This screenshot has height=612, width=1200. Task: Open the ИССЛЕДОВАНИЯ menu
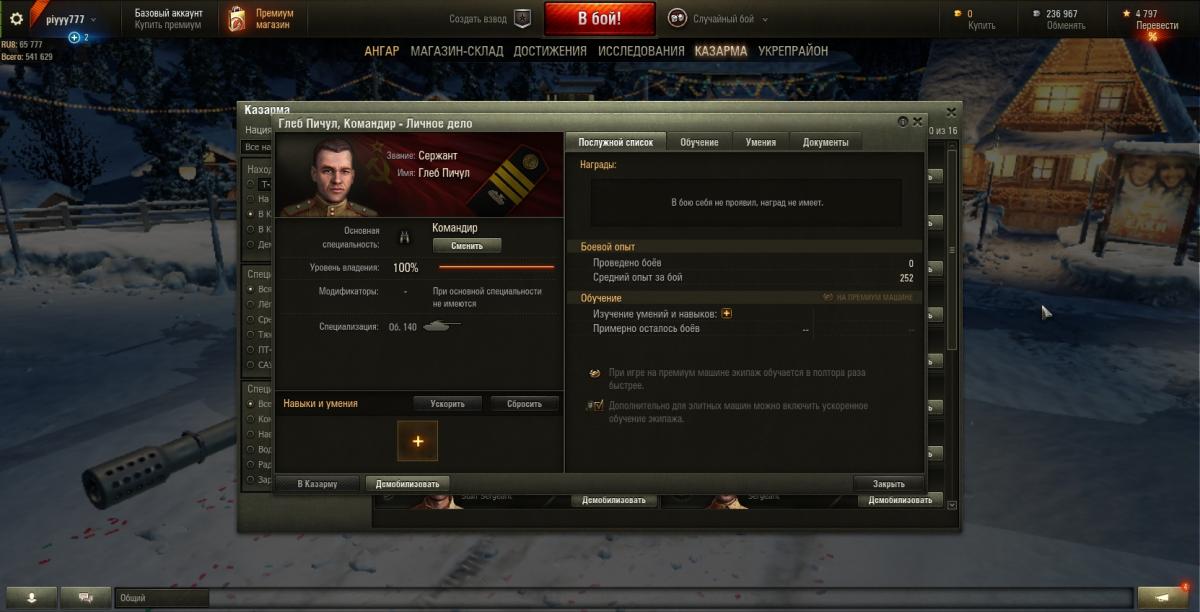(641, 51)
